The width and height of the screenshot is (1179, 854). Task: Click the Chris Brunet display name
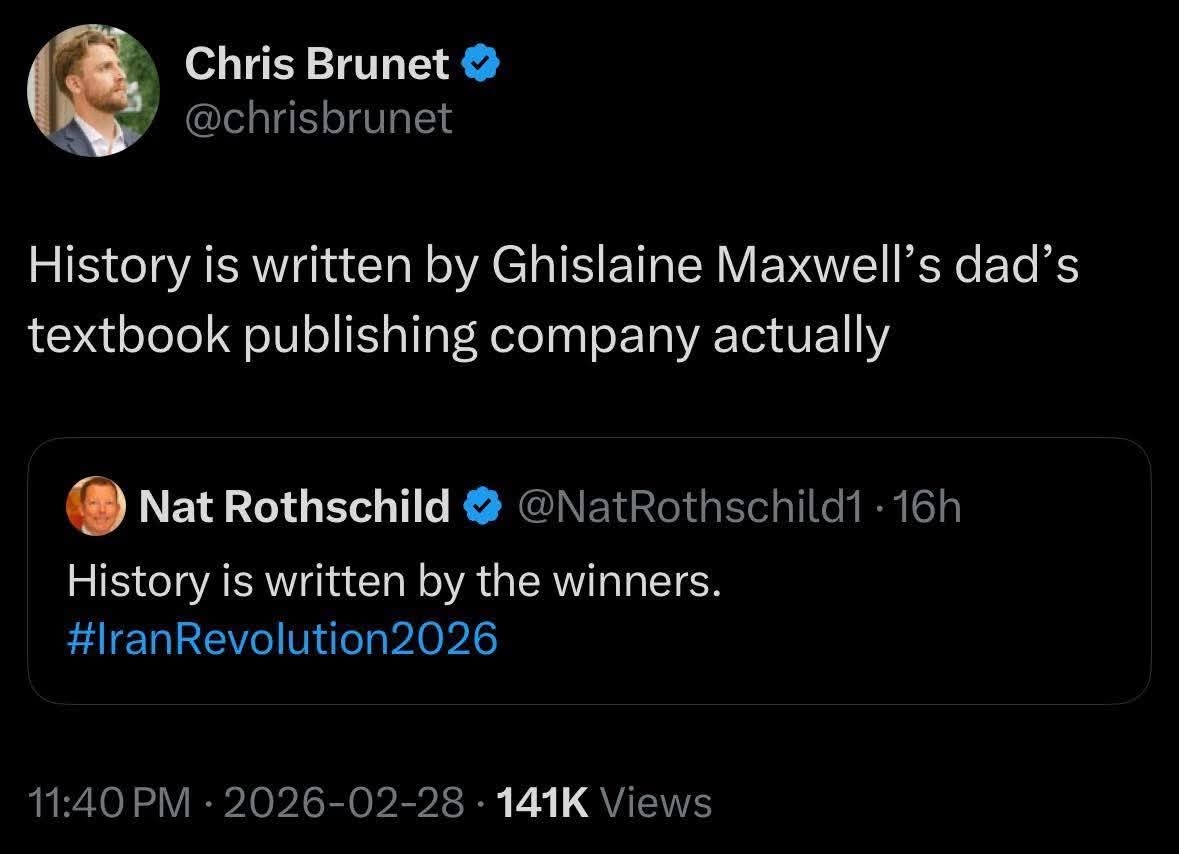[317, 66]
